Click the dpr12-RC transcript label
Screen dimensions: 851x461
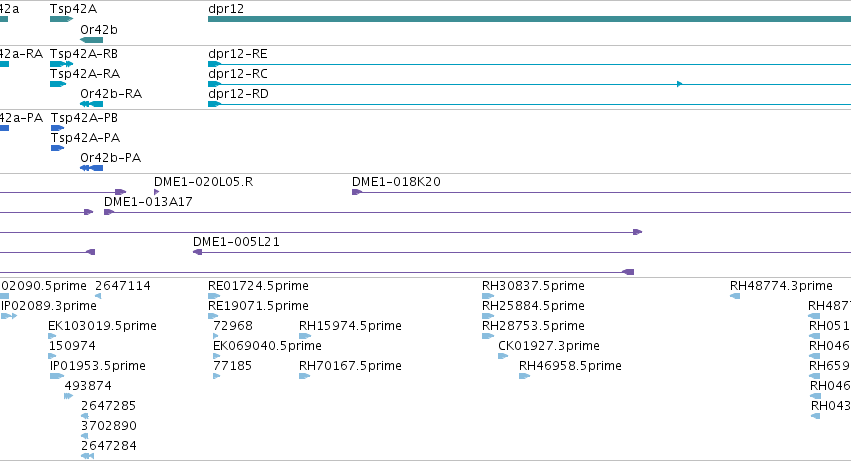point(238,73)
